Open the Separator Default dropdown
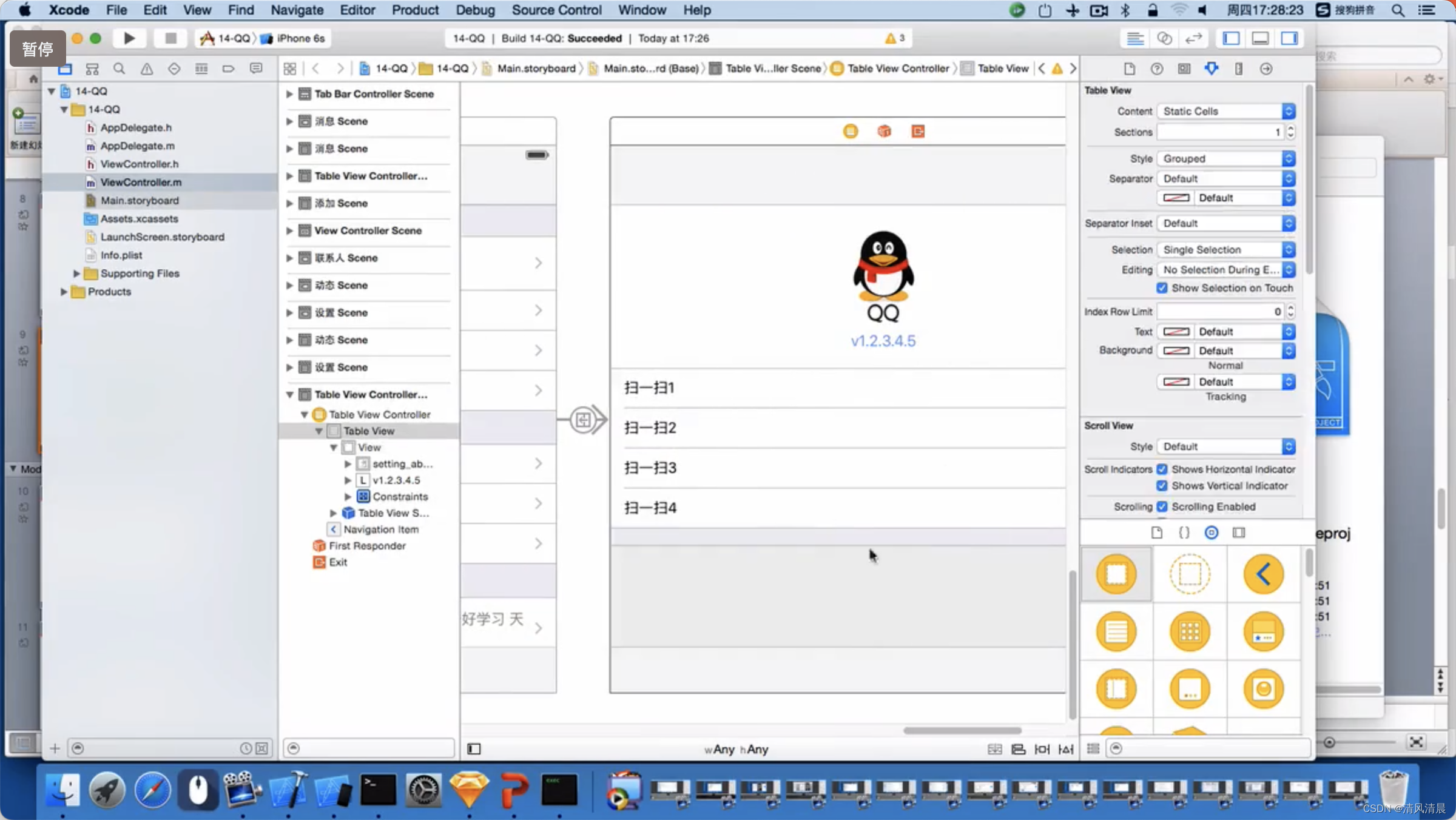This screenshot has height=820, width=1456. point(1226,178)
